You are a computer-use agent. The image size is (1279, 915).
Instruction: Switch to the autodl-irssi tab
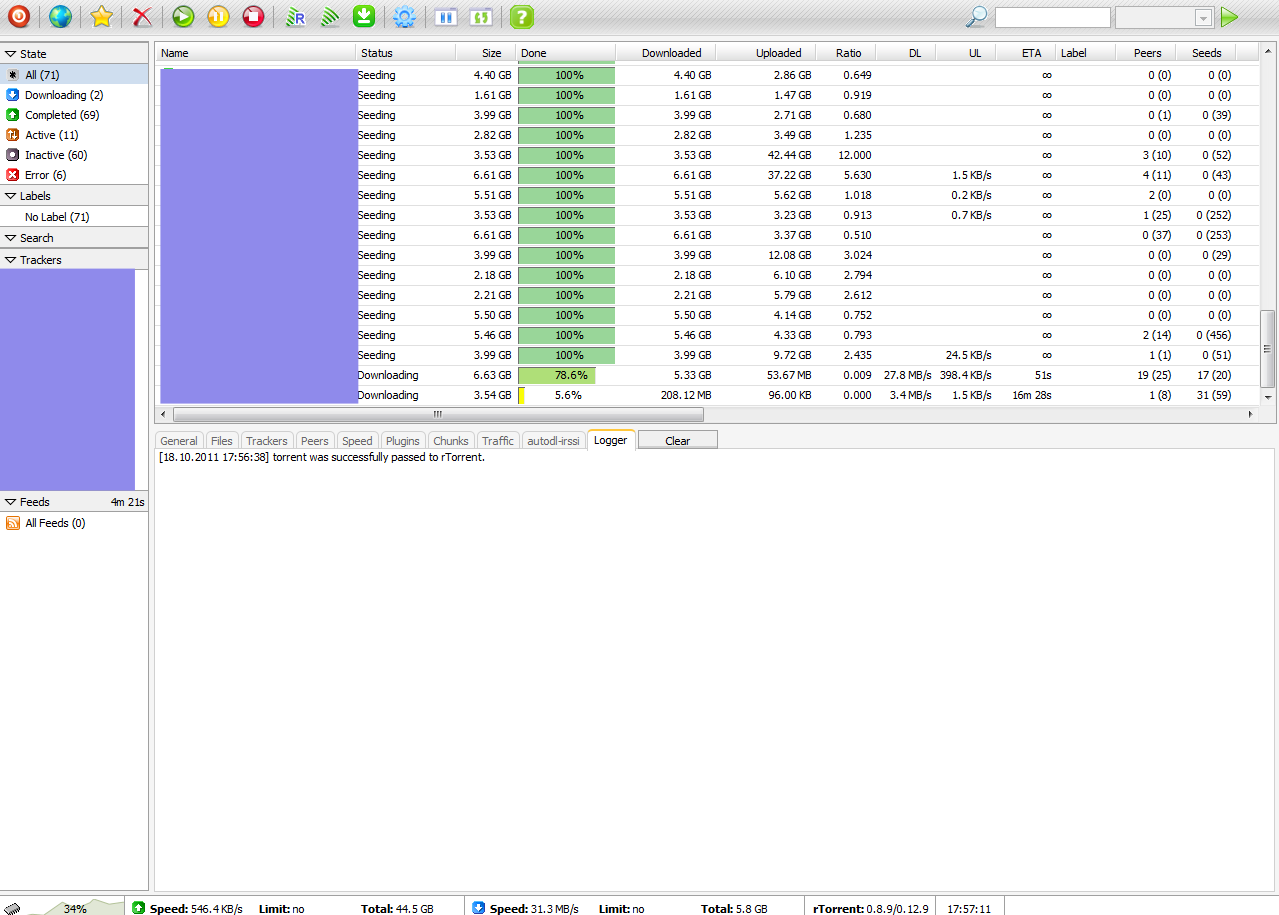(553, 441)
